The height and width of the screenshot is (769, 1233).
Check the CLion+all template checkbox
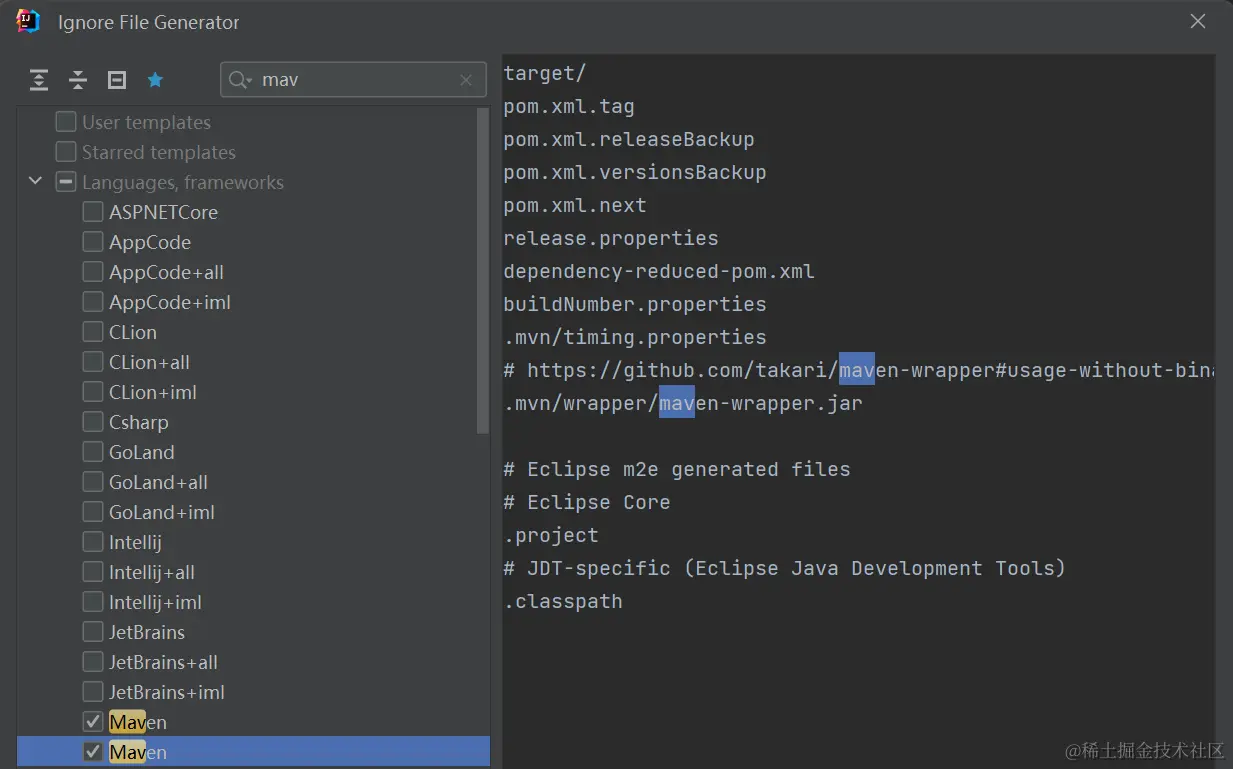point(93,362)
